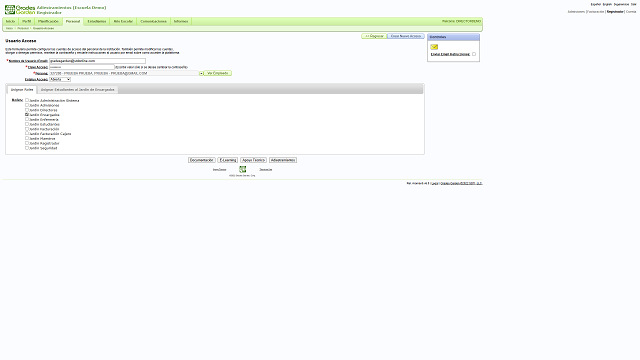
Task: Tick the Jardín Administración Sistema role checkbox
Action: pyautogui.click(x=27, y=100)
